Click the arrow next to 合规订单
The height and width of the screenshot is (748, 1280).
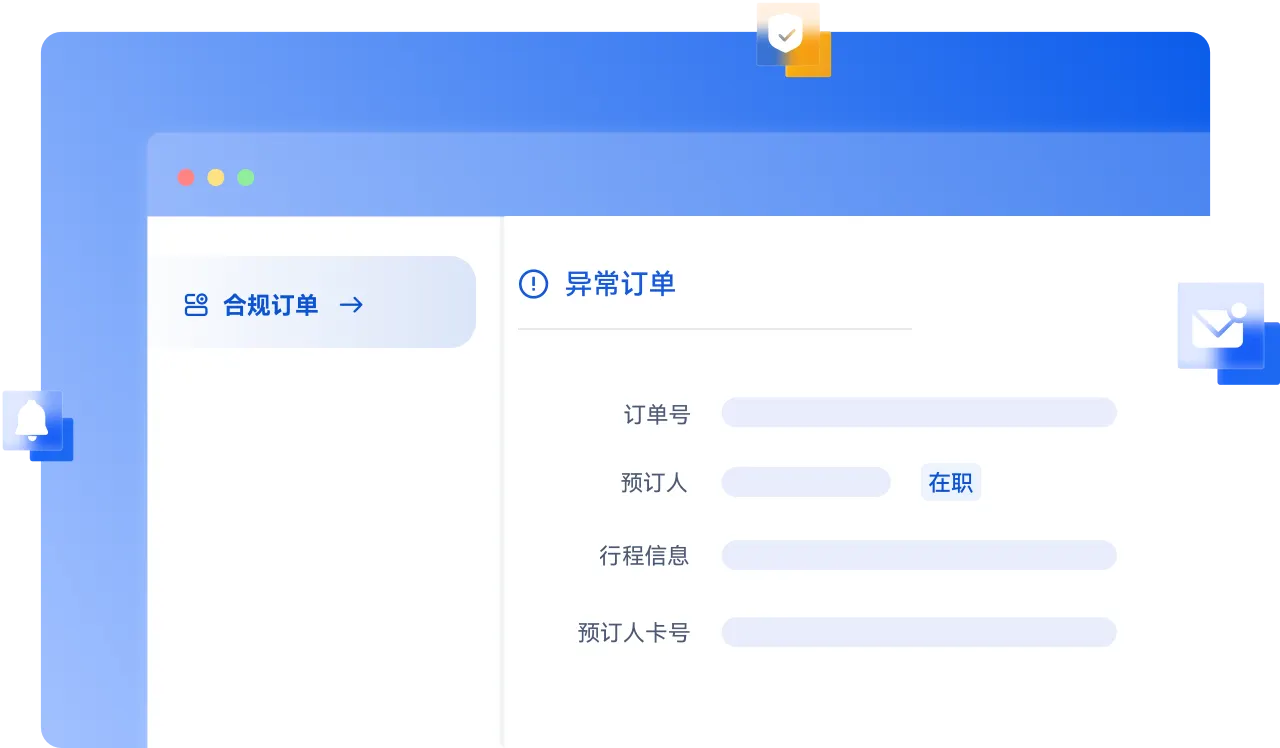pos(351,305)
